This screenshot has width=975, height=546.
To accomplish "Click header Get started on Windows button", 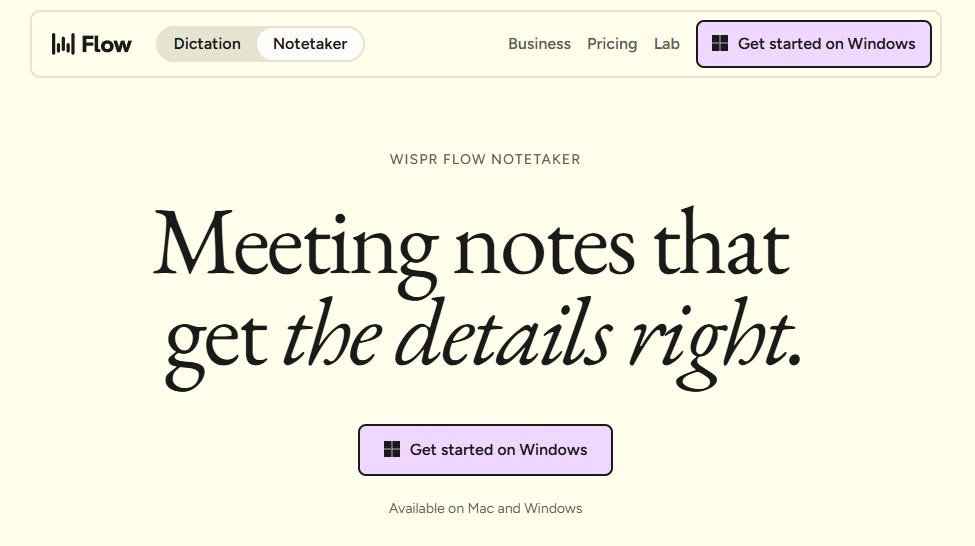I will click(813, 44).
